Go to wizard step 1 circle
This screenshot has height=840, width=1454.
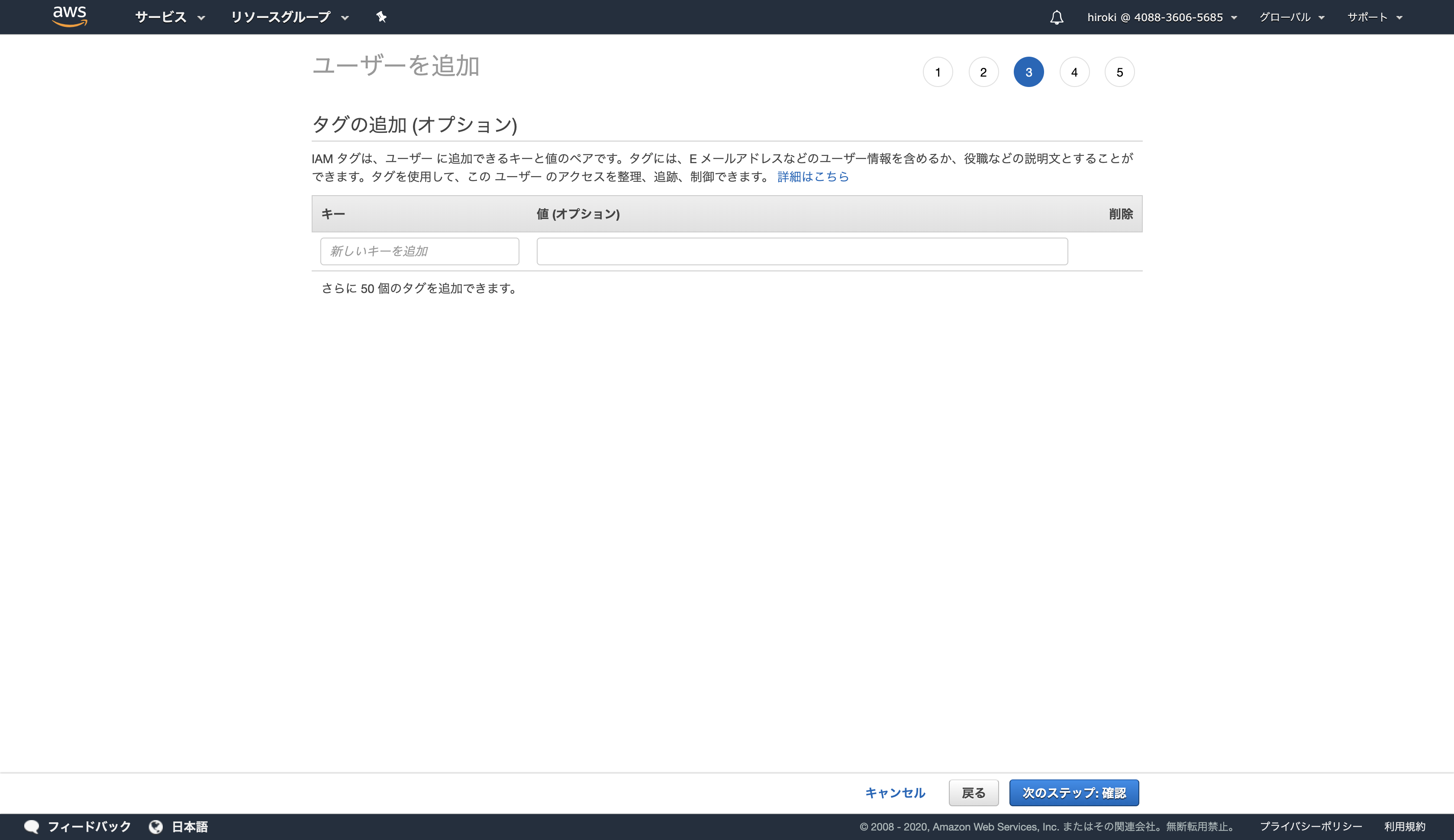[938, 72]
